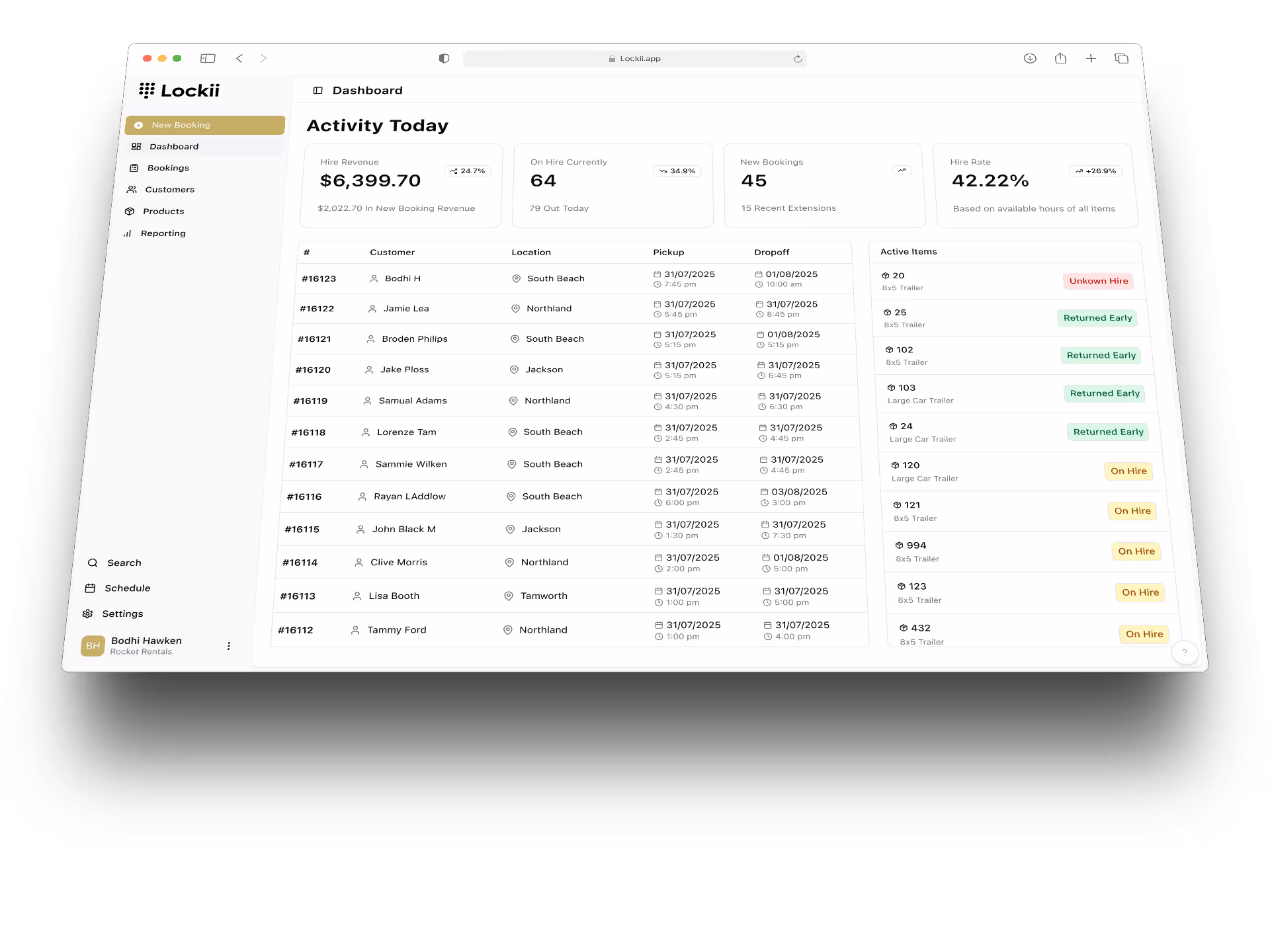Click the BH user avatar
The height and width of the screenshot is (952, 1270).
tap(93, 646)
